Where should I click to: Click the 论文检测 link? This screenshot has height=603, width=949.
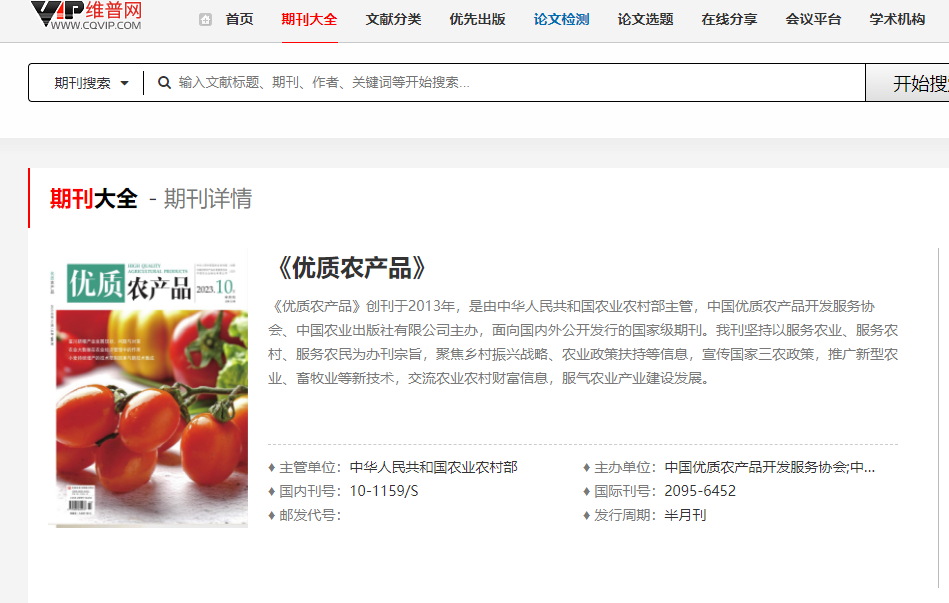(x=562, y=19)
